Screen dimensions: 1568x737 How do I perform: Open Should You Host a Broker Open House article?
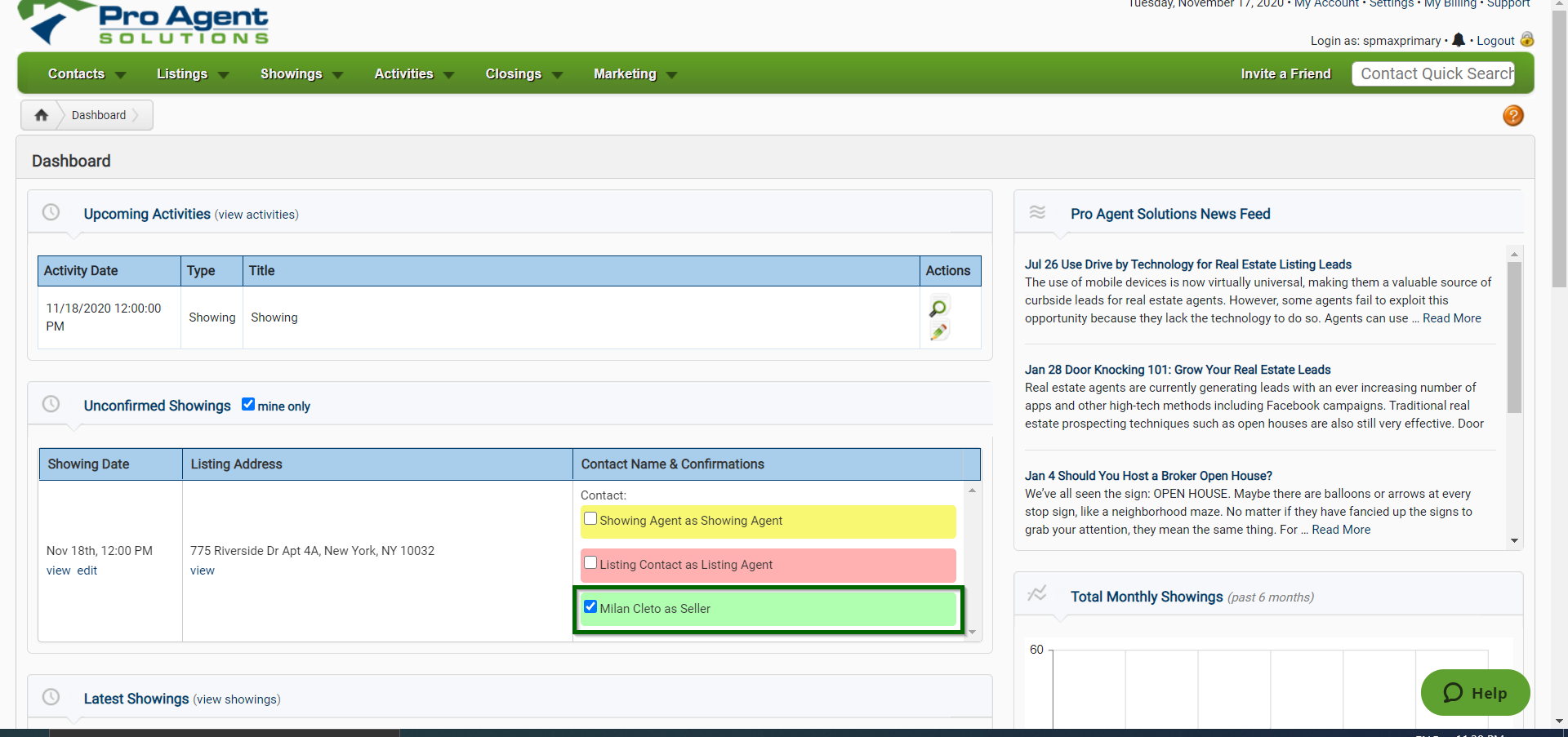click(x=1148, y=476)
